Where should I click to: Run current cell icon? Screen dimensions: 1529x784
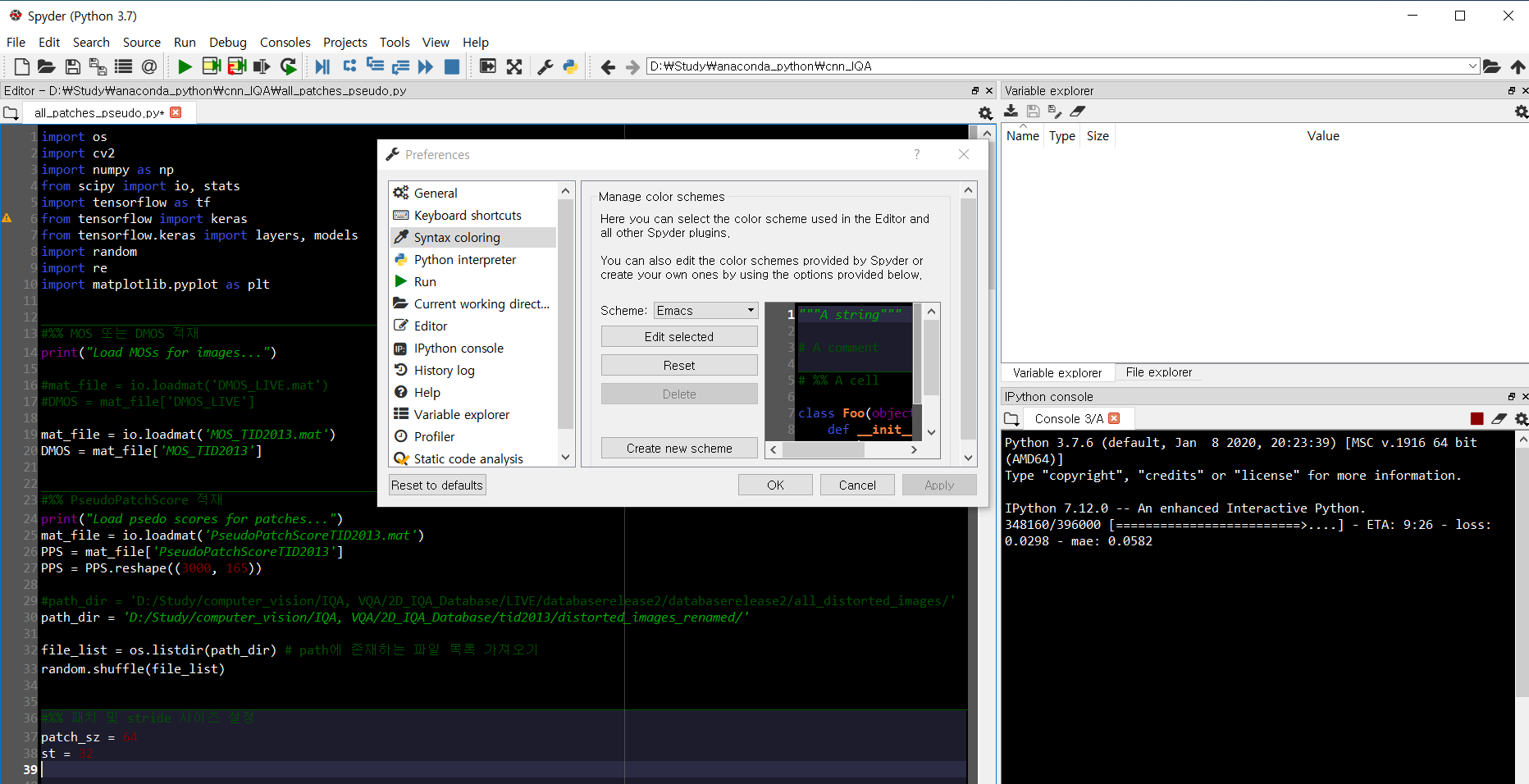(x=212, y=66)
